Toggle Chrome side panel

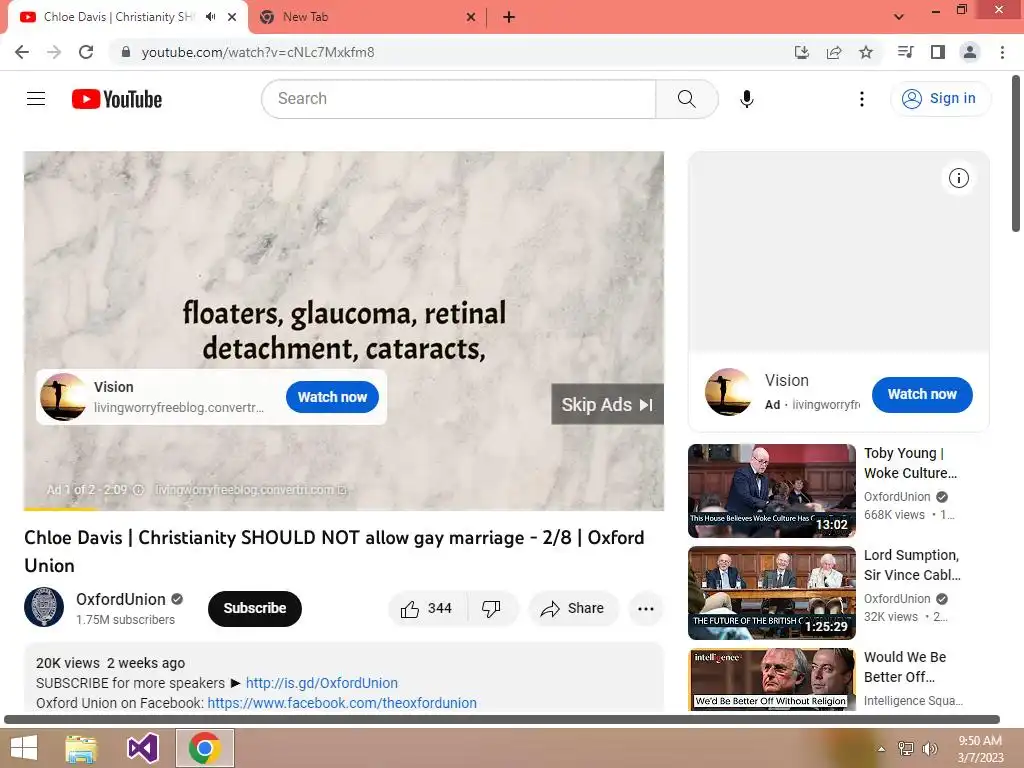tap(938, 52)
